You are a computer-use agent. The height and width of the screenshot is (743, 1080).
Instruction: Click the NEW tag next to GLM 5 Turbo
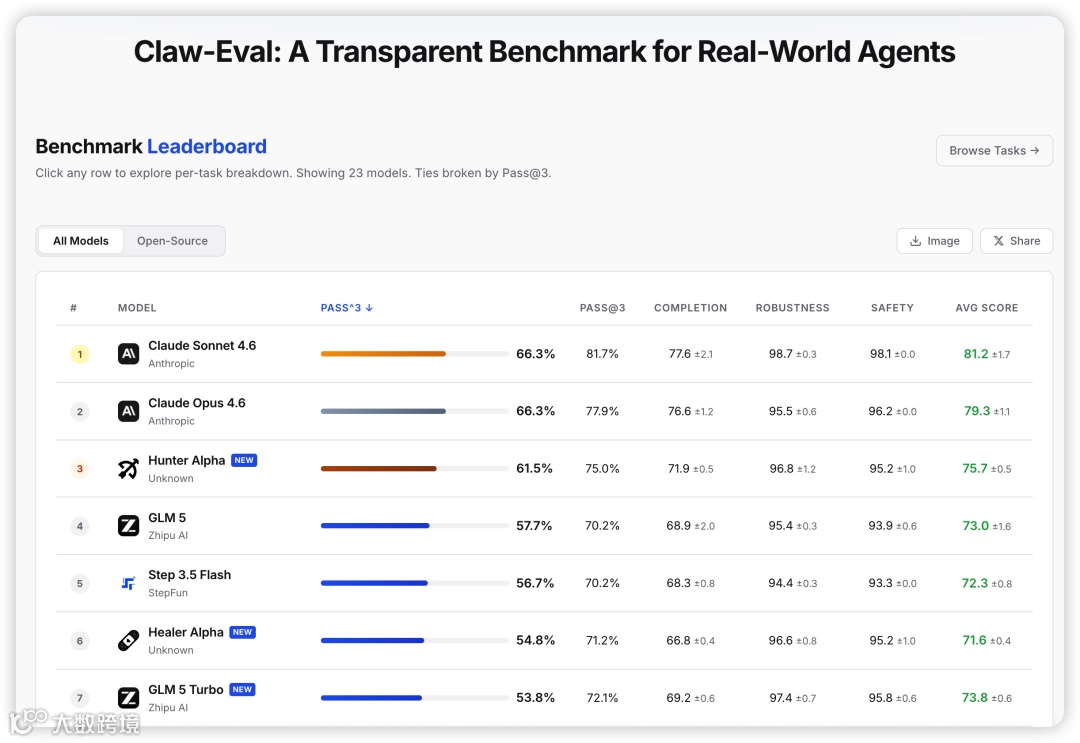[242, 689]
